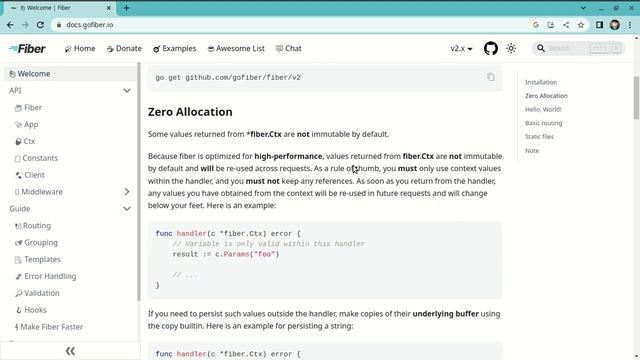The height and width of the screenshot is (360, 640).
Task: Click the go get github.com/gofiber/fiber/v2 code
Action: (x=228, y=78)
